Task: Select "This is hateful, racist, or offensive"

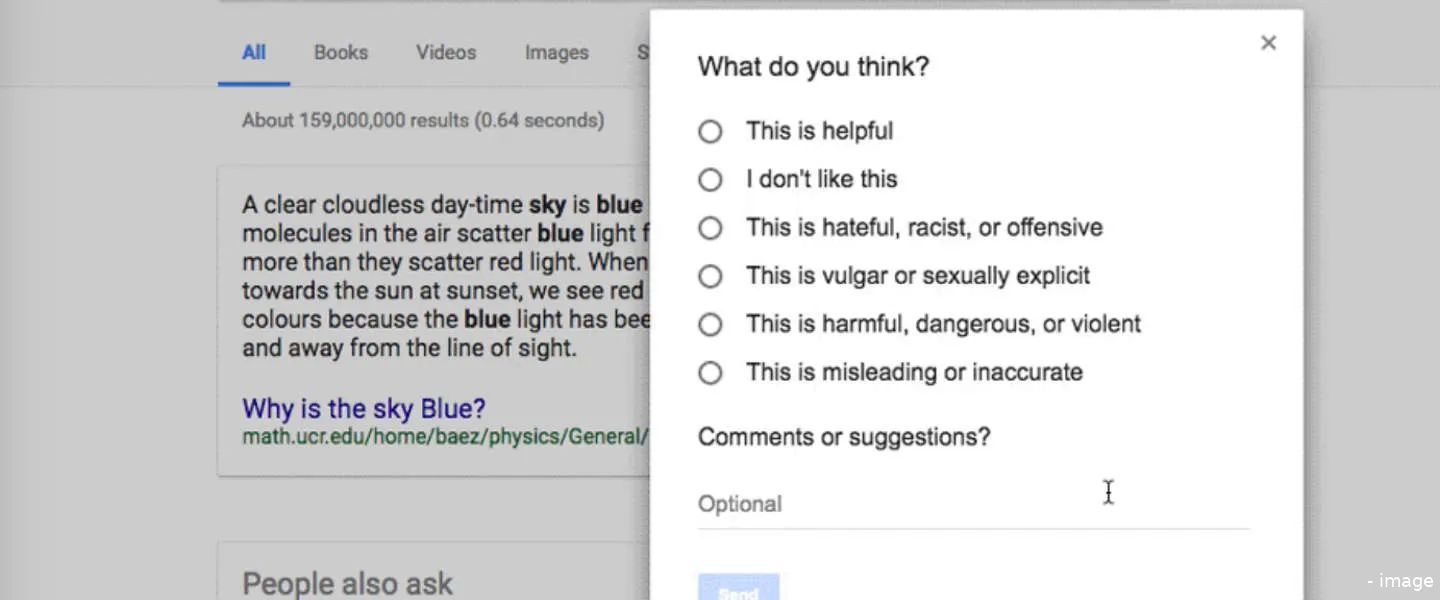Action: coord(710,227)
